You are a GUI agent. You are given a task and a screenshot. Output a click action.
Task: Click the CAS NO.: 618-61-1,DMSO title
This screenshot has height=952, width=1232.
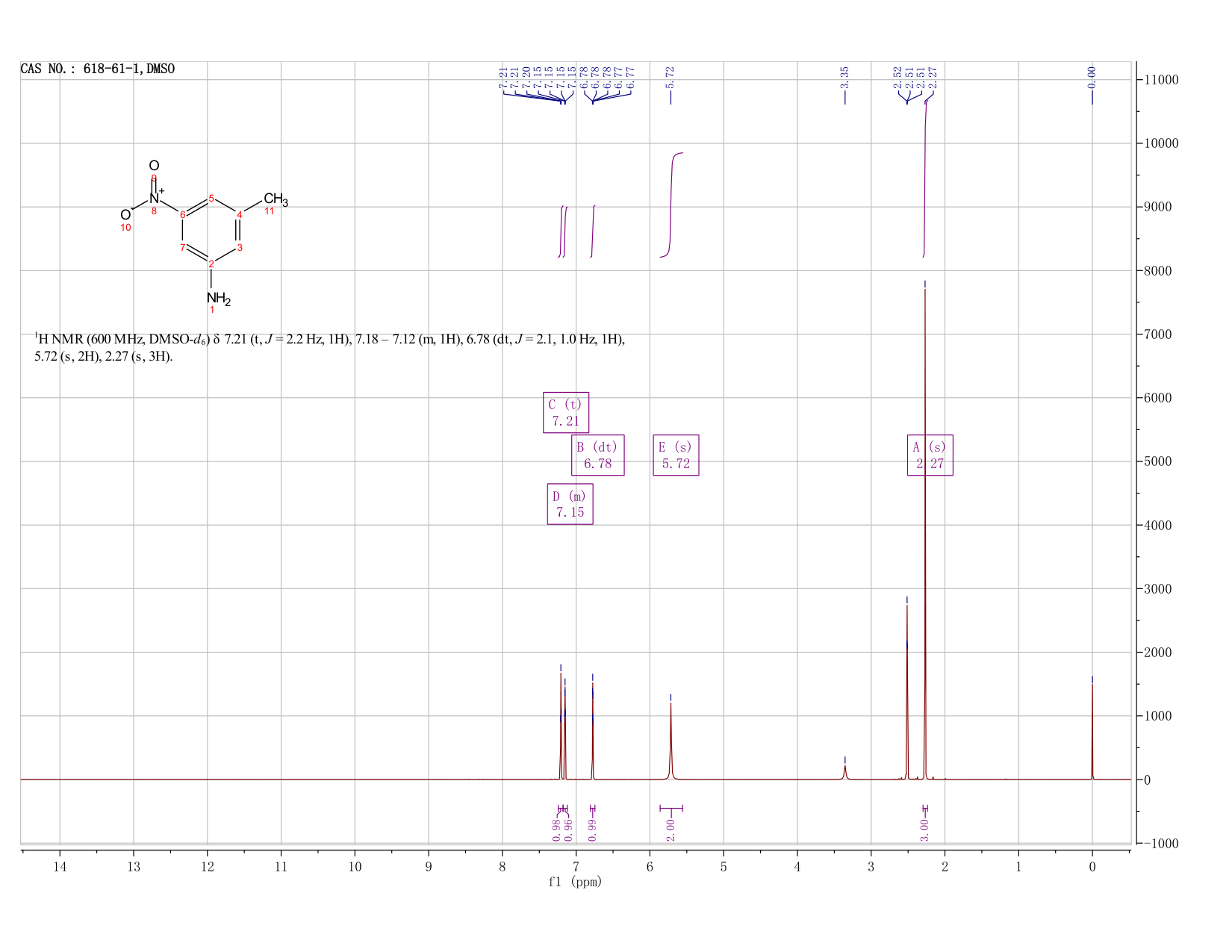98,69
